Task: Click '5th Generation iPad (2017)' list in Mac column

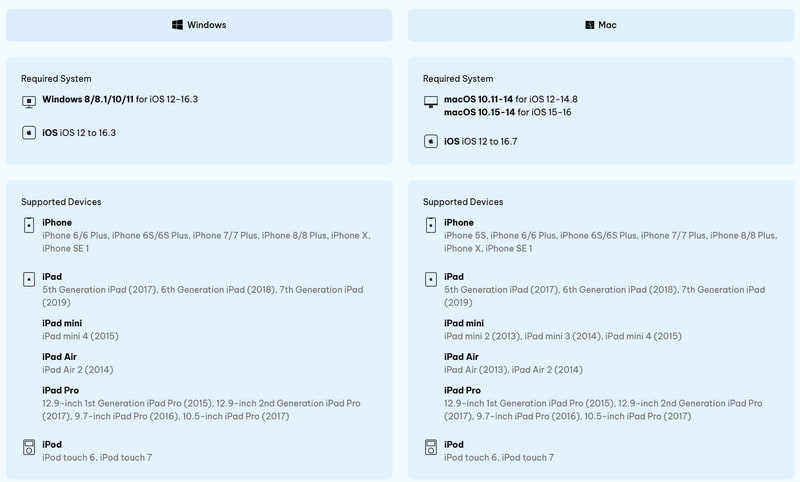Action: click(605, 296)
